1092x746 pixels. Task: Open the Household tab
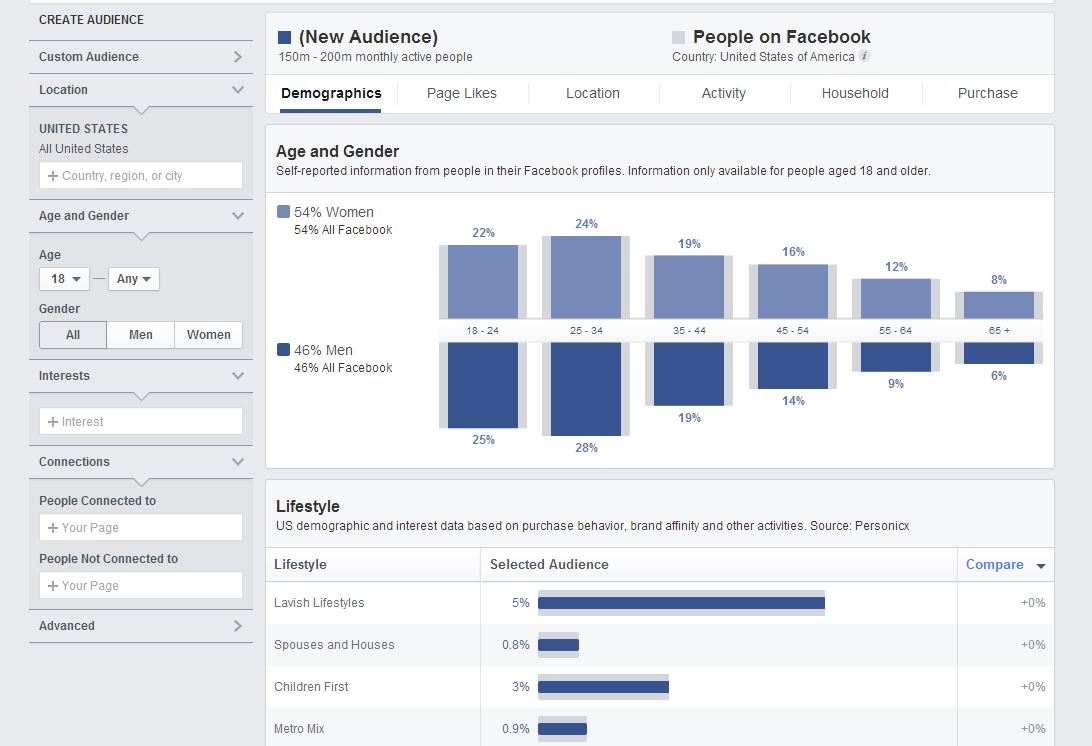pyautogui.click(x=855, y=93)
